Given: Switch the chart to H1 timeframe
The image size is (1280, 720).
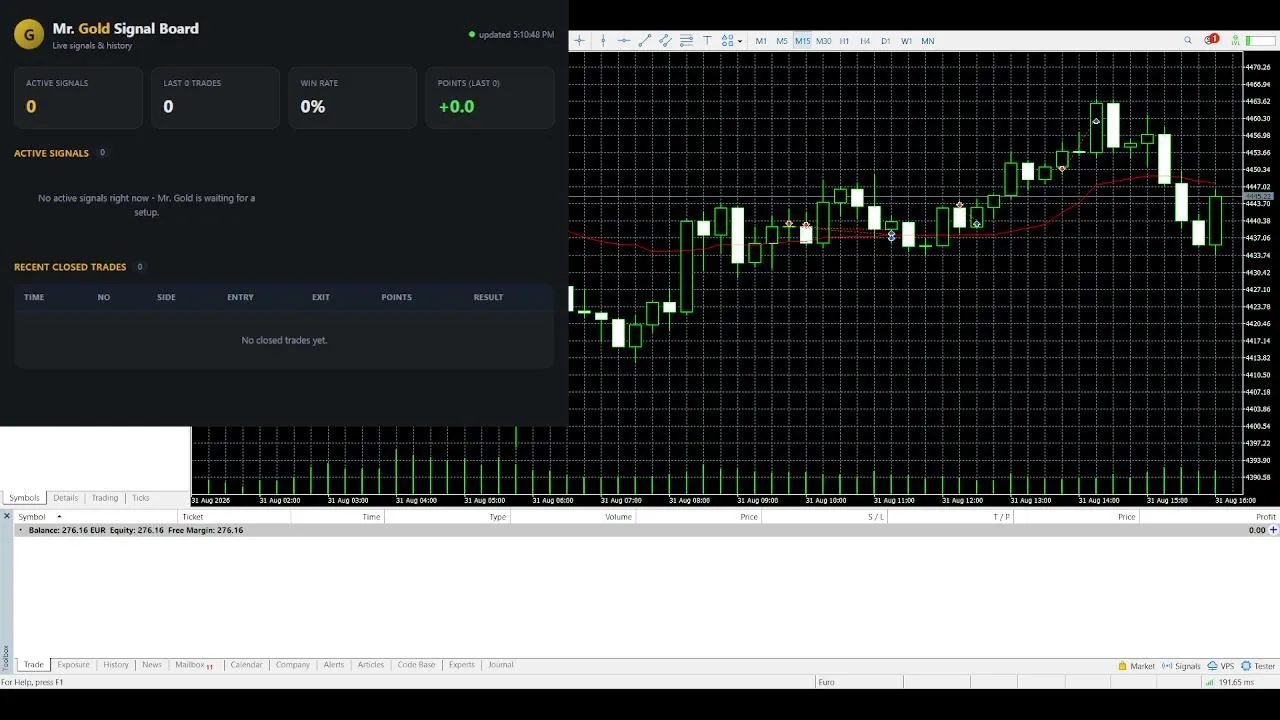Looking at the screenshot, I should (845, 41).
